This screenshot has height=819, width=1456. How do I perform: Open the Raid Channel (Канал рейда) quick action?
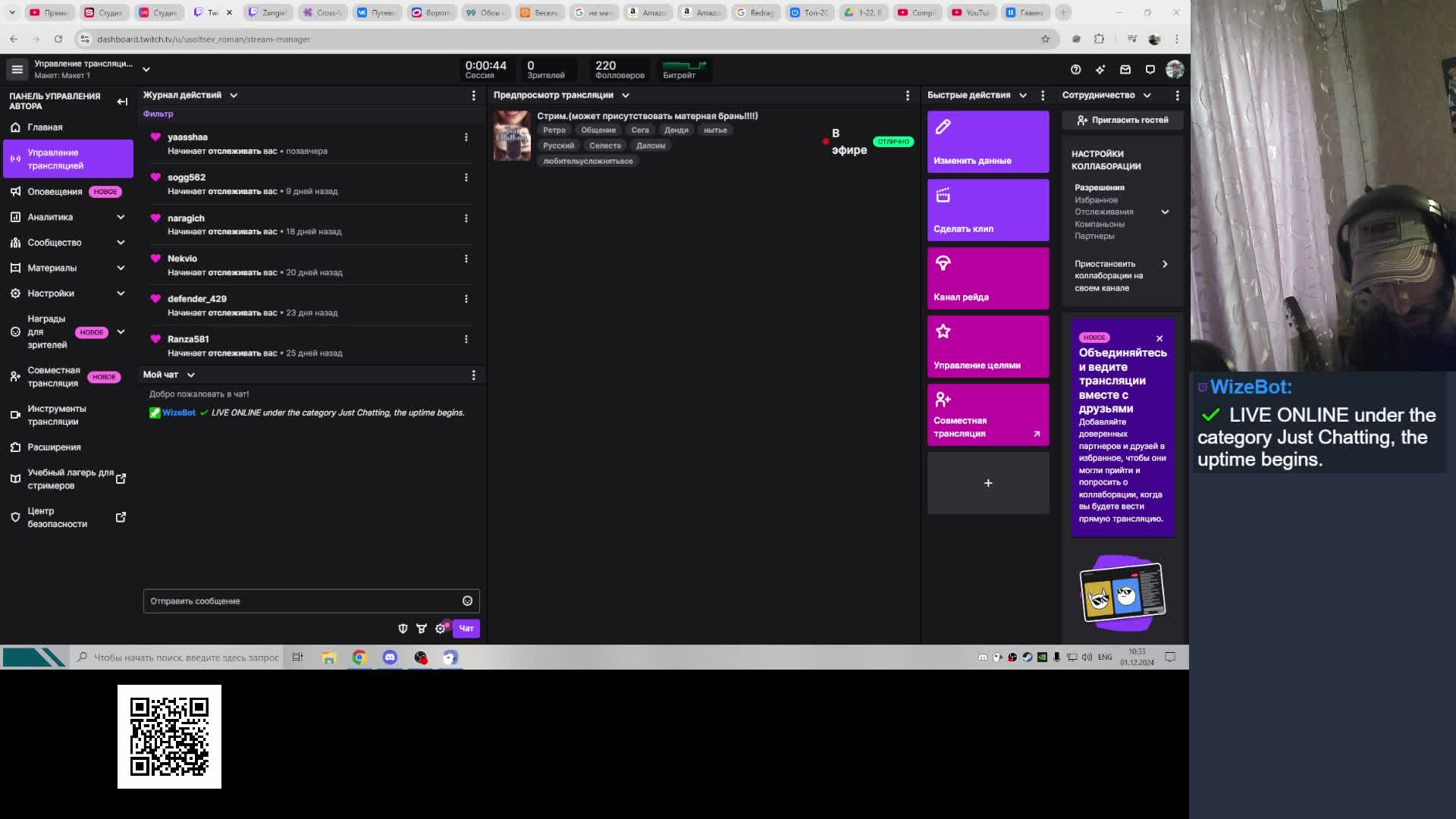coord(987,278)
